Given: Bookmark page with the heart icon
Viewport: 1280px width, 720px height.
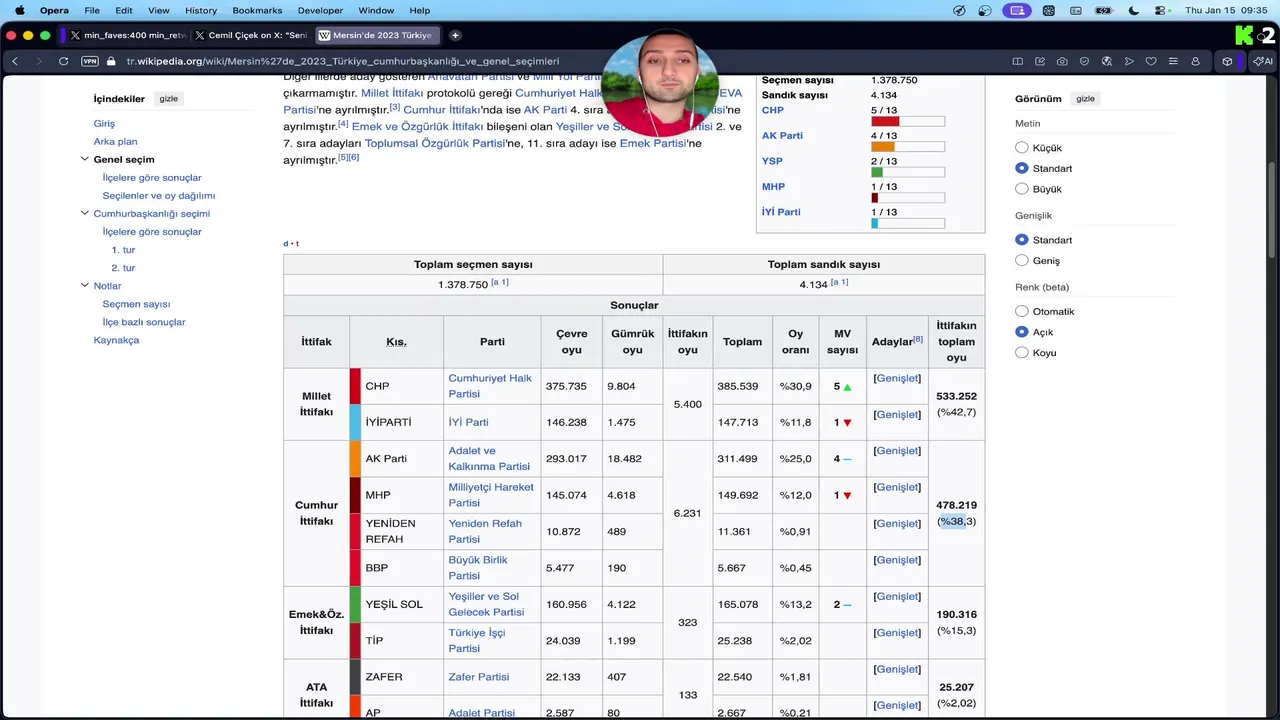Looking at the screenshot, I should pos(1151,61).
